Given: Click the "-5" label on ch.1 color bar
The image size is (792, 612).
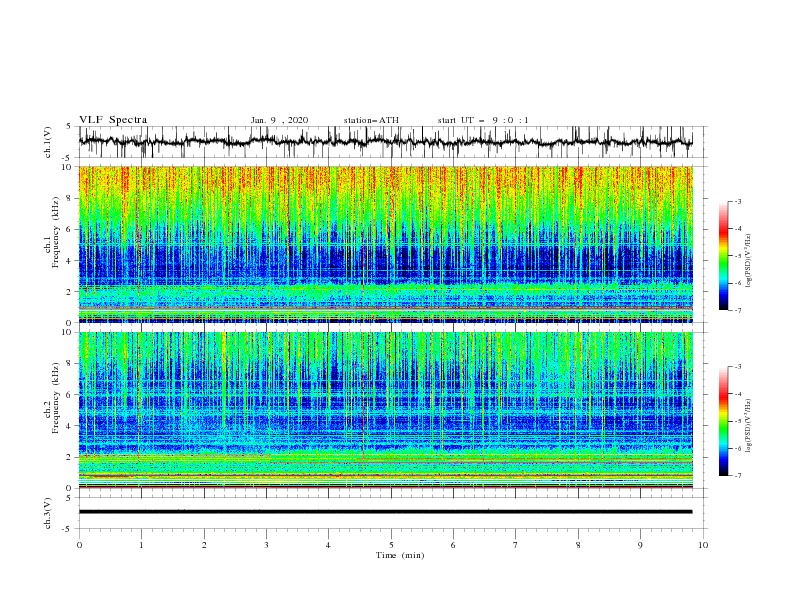Looking at the screenshot, I should [738, 256].
